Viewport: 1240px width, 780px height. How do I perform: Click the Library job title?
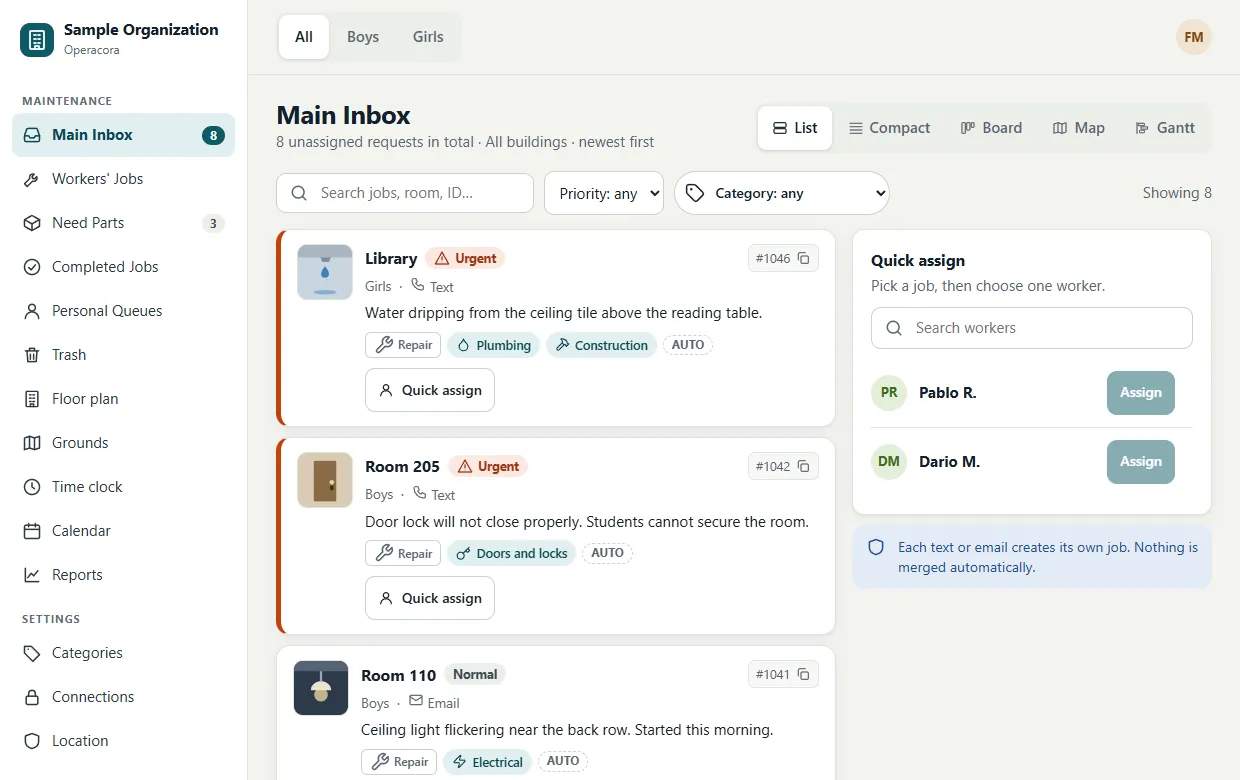(391, 258)
